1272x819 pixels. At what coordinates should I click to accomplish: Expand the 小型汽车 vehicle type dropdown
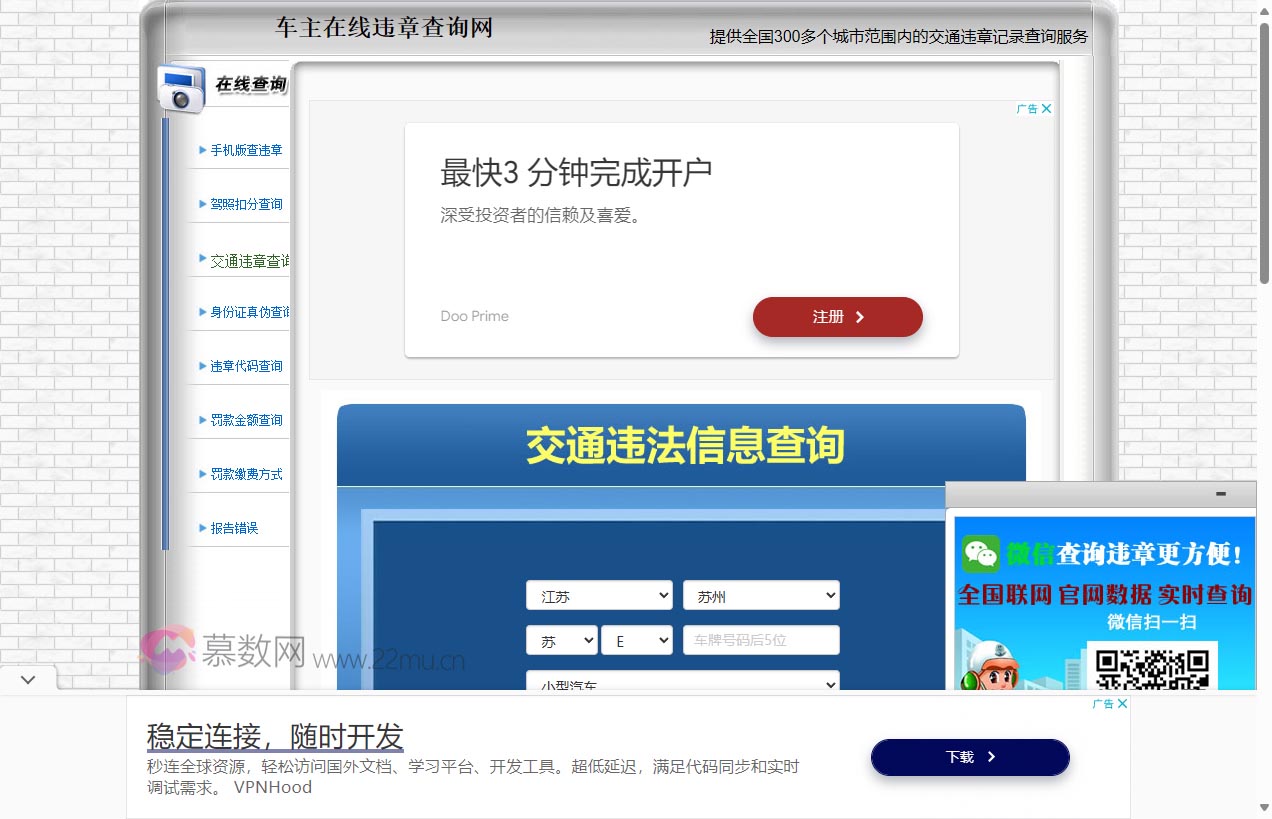tap(682, 684)
